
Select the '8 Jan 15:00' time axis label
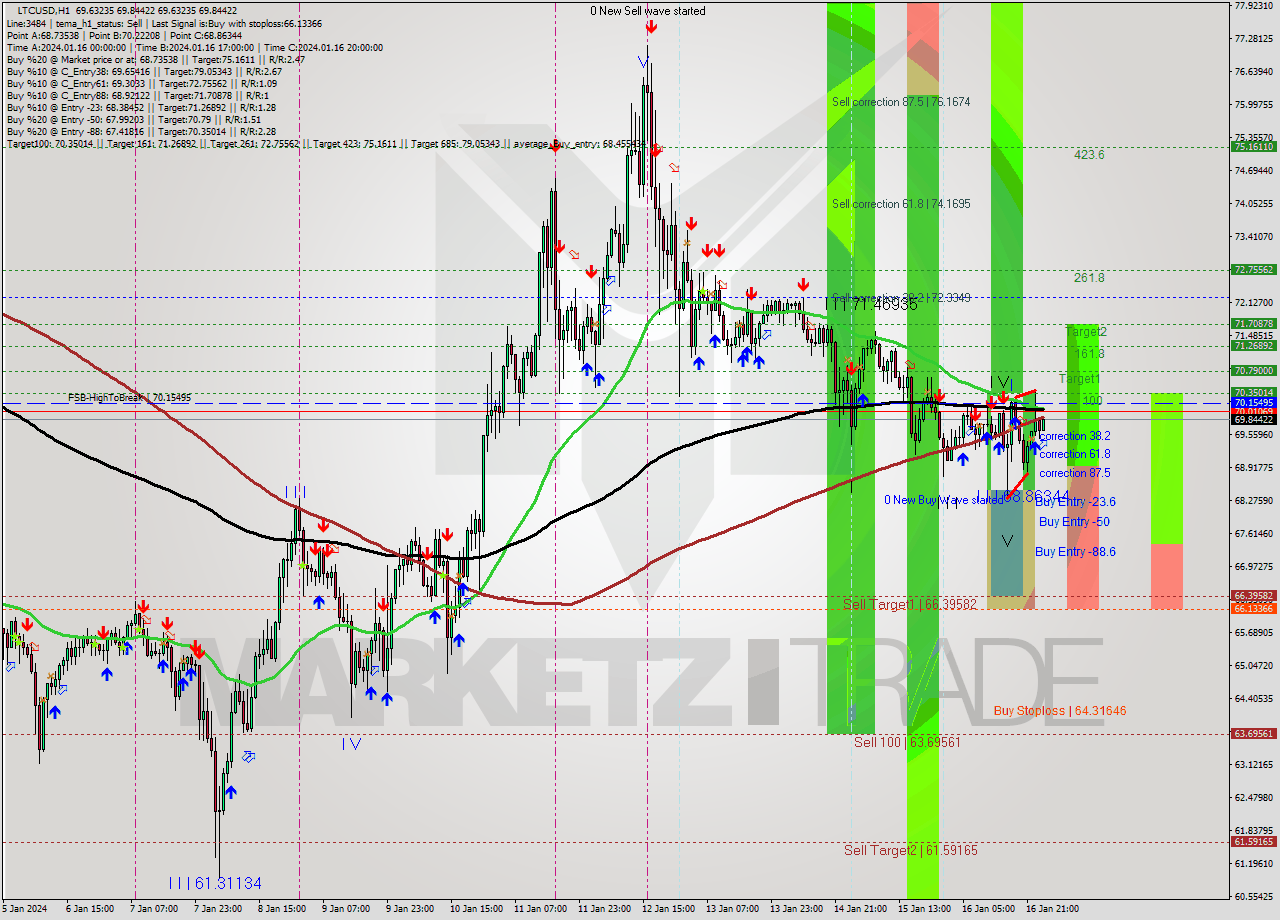pos(281,909)
